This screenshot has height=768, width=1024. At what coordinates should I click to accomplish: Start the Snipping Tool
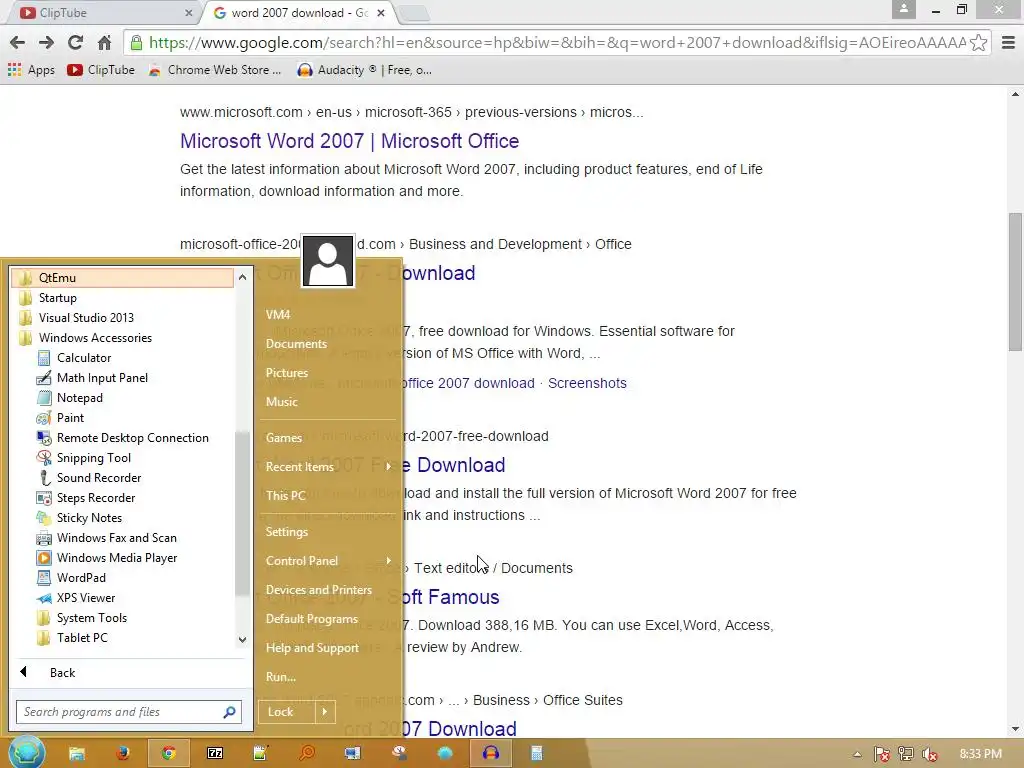93,458
